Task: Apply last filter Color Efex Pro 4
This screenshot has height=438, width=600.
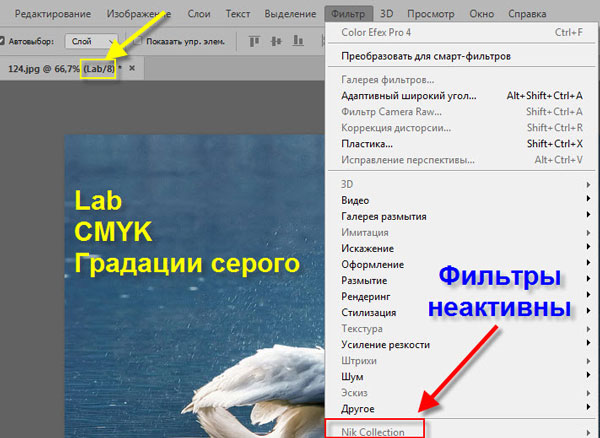Action: [x=462, y=33]
